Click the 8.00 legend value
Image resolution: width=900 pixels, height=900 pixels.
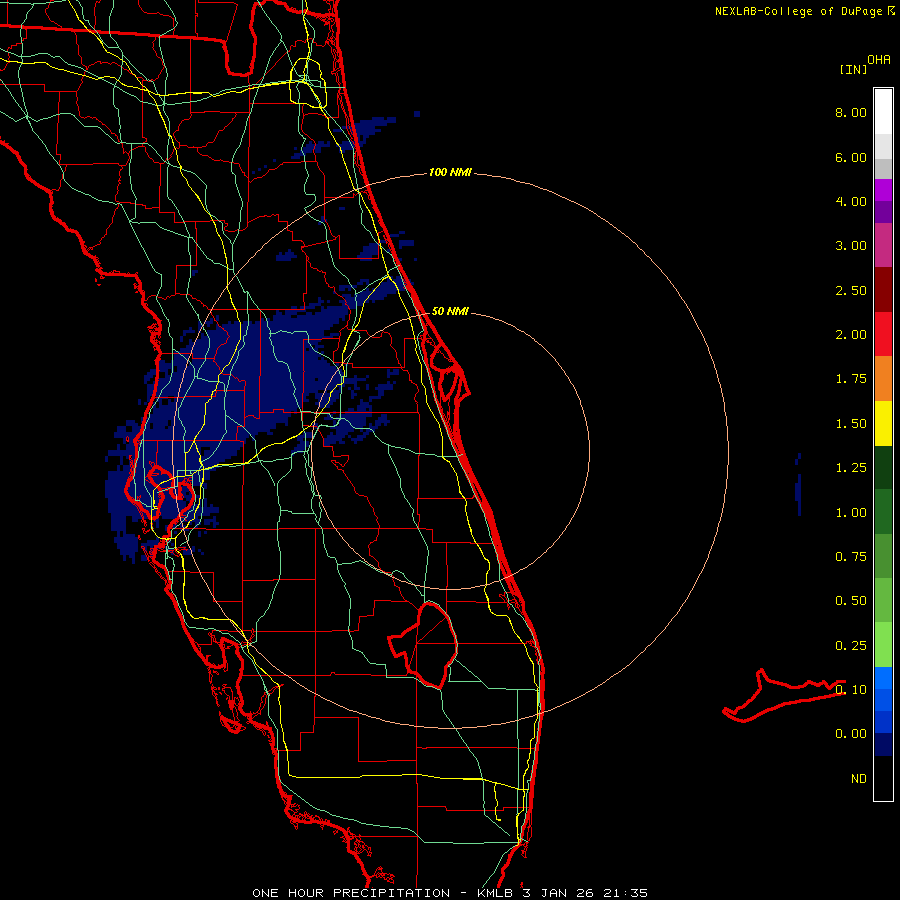851,112
